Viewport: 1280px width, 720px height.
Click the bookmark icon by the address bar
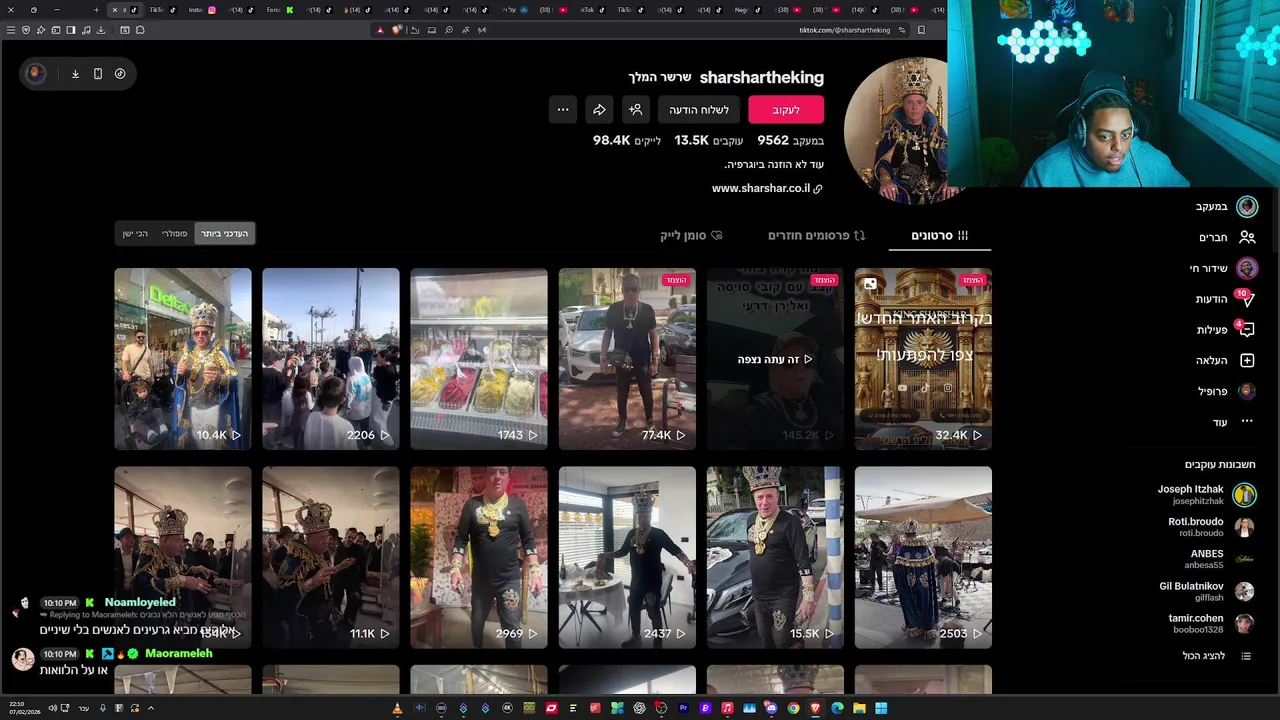tap(921, 30)
